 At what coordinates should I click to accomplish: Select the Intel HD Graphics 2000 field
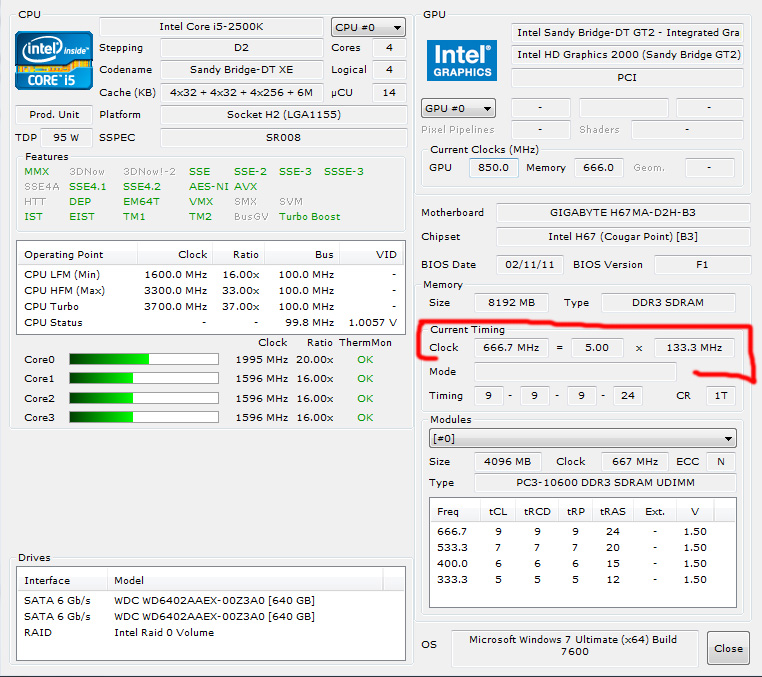627,54
